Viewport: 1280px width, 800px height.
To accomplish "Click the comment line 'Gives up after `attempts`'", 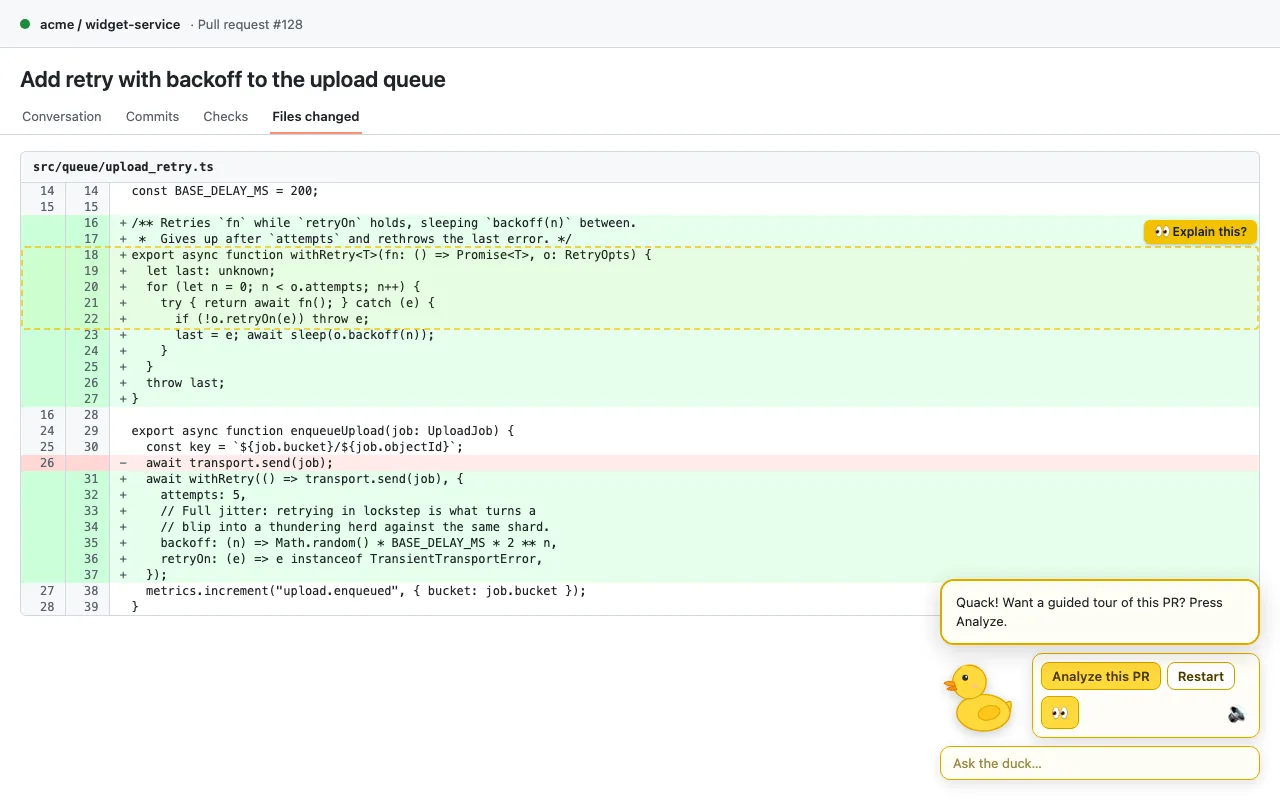I will click(639, 239).
